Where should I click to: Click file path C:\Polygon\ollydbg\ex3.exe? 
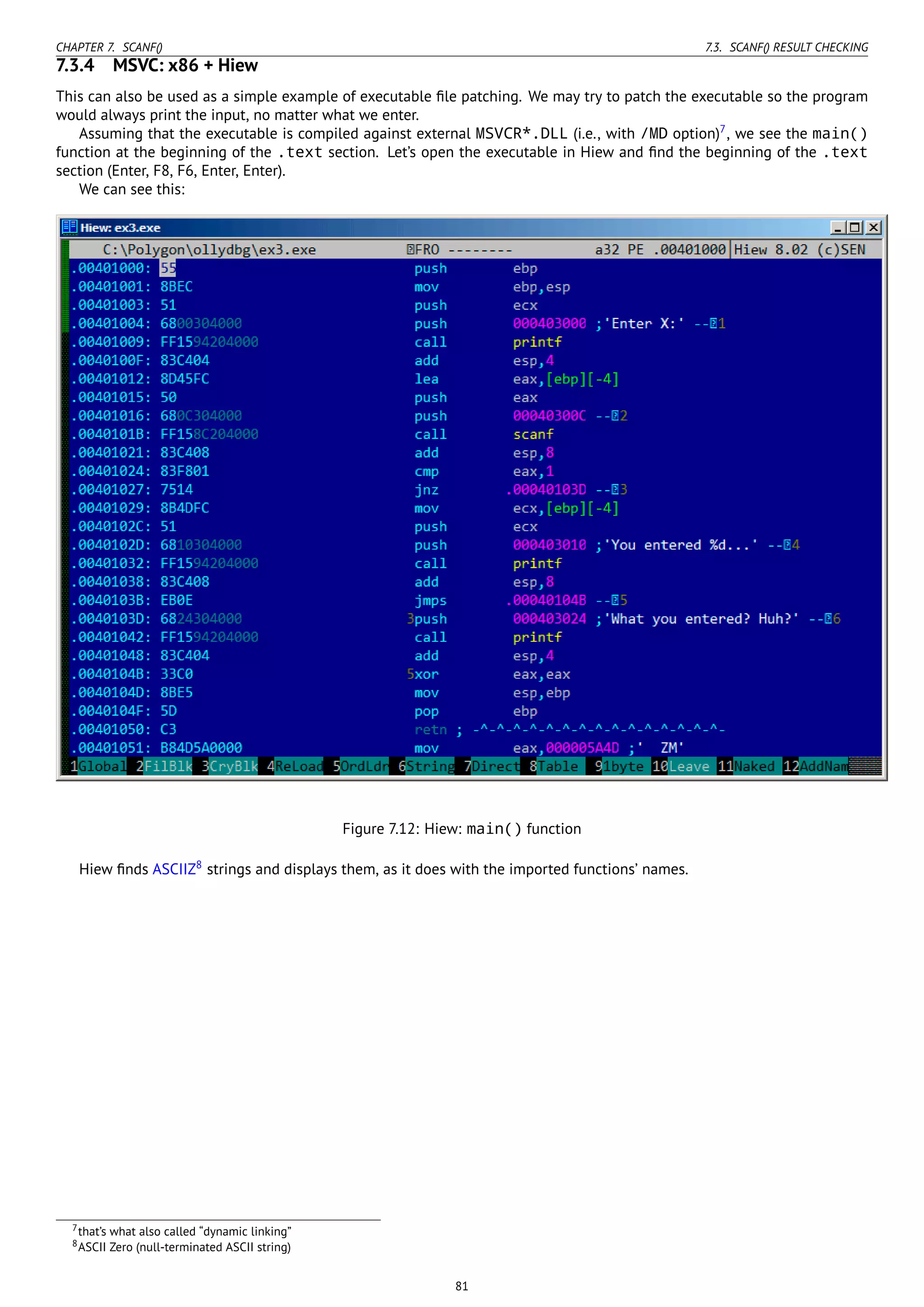tap(209, 250)
